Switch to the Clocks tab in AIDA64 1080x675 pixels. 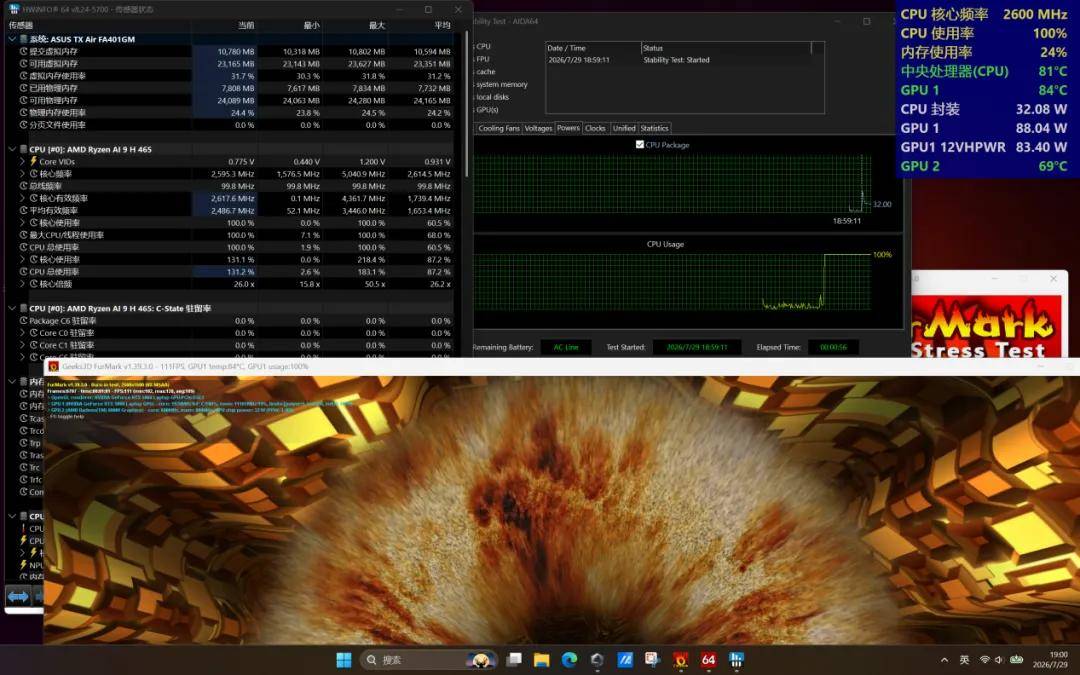click(x=595, y=128)
